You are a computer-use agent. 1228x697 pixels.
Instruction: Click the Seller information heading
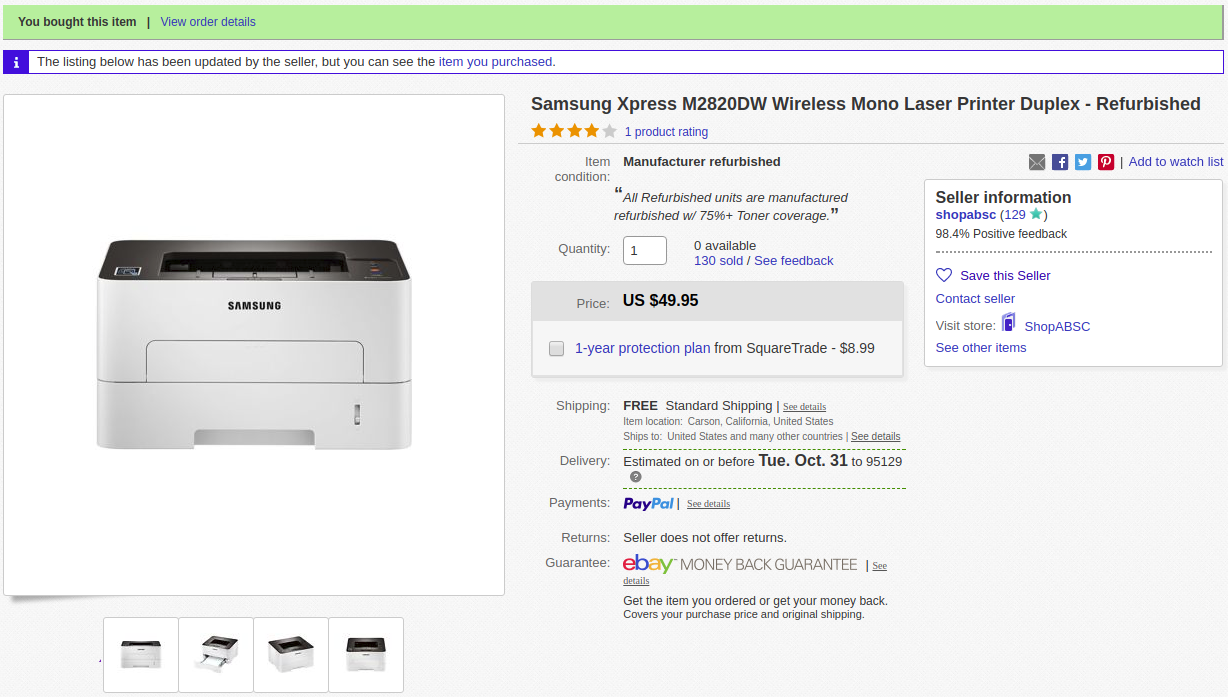point(1003,198)
